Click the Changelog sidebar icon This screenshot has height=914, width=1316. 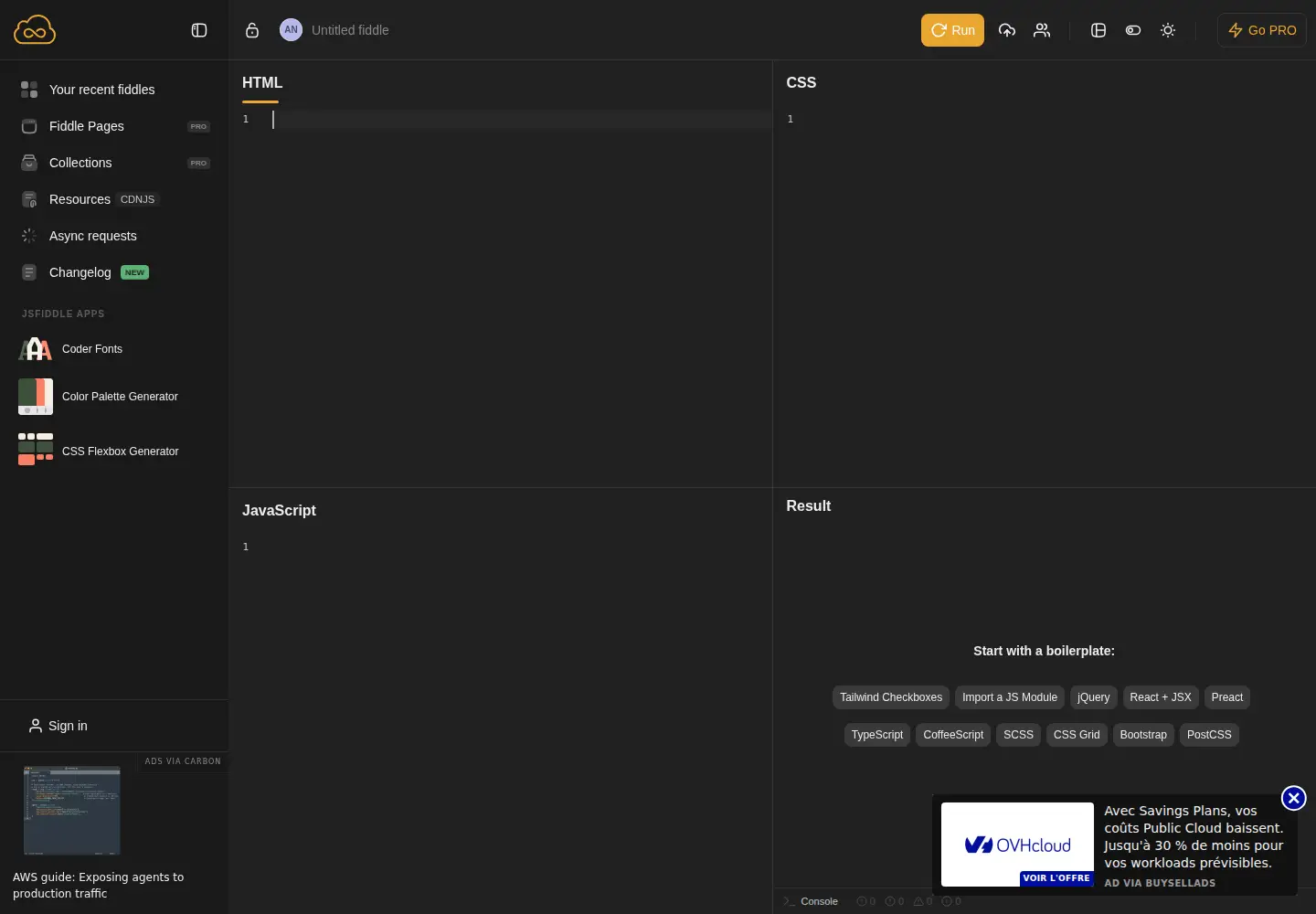pyautogui.click(x=29, y=272)
